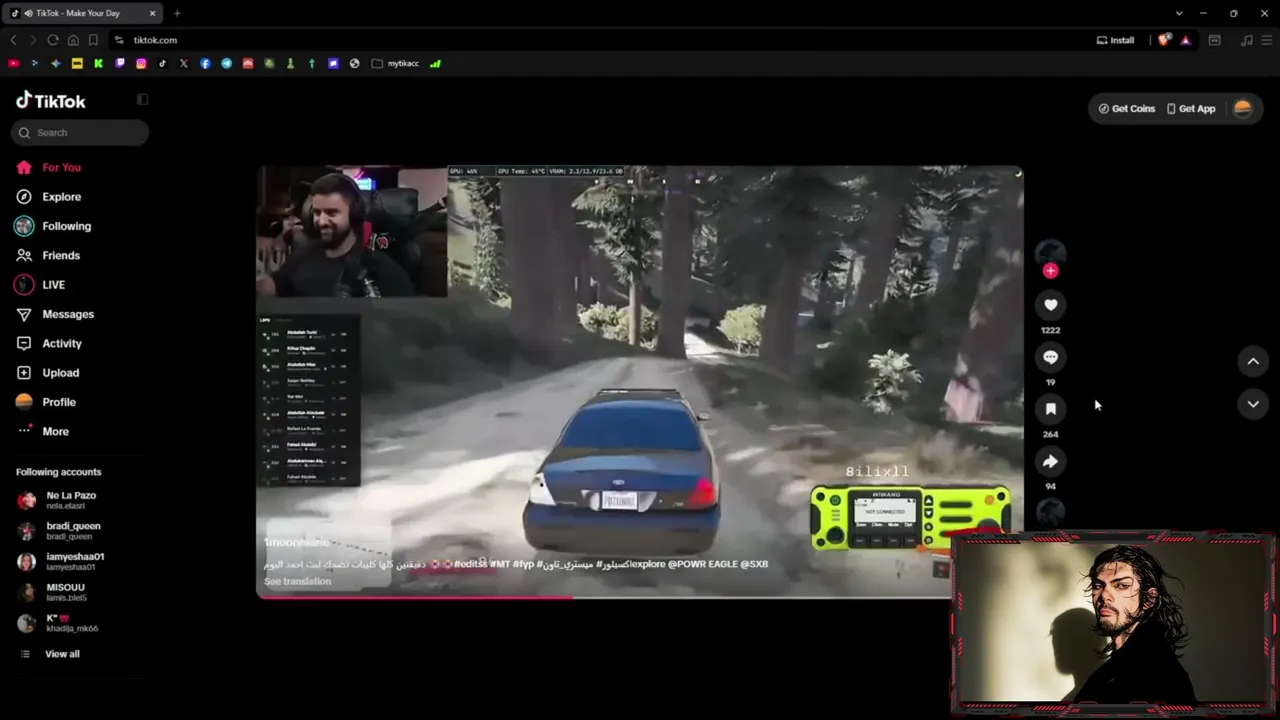
Task: Expand the More menu in sidebar
Action: 55,431
